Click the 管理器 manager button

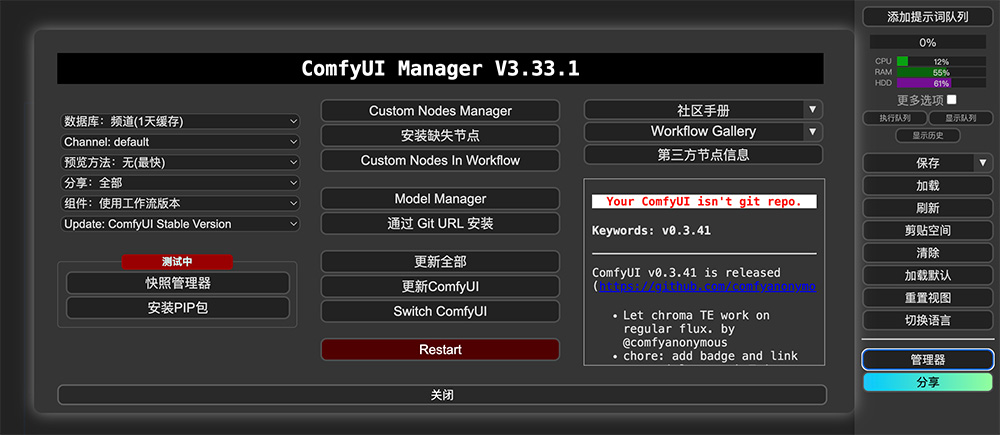click(x=928, y=360)
